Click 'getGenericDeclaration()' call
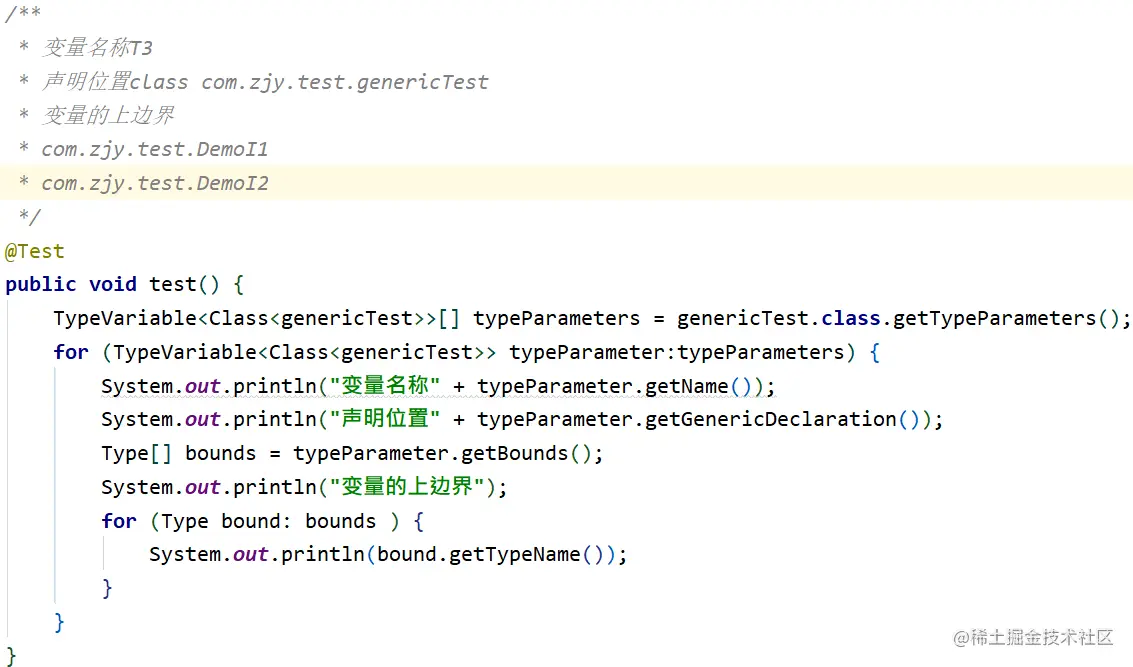The width and height of the screenshot is (1133, 667). [x=781, y=419]
